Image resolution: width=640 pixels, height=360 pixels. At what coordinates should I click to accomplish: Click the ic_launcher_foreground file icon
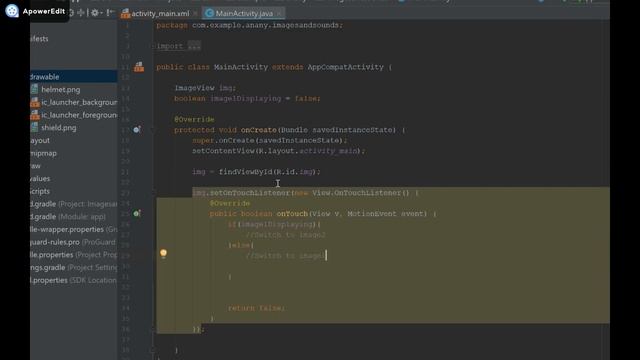(x=35, y=115)
